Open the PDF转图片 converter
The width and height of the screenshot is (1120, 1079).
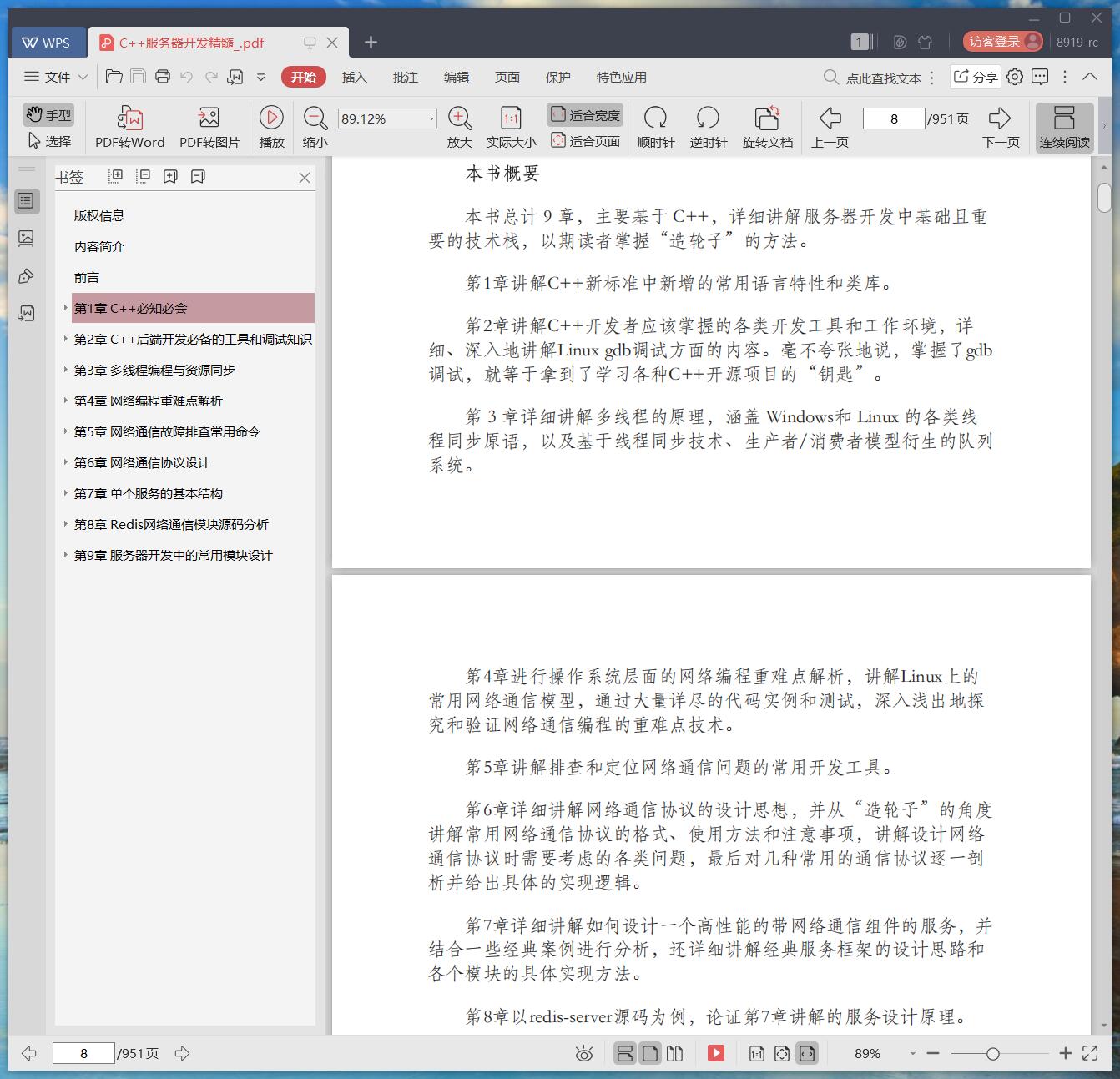click(x=209, y=127)
